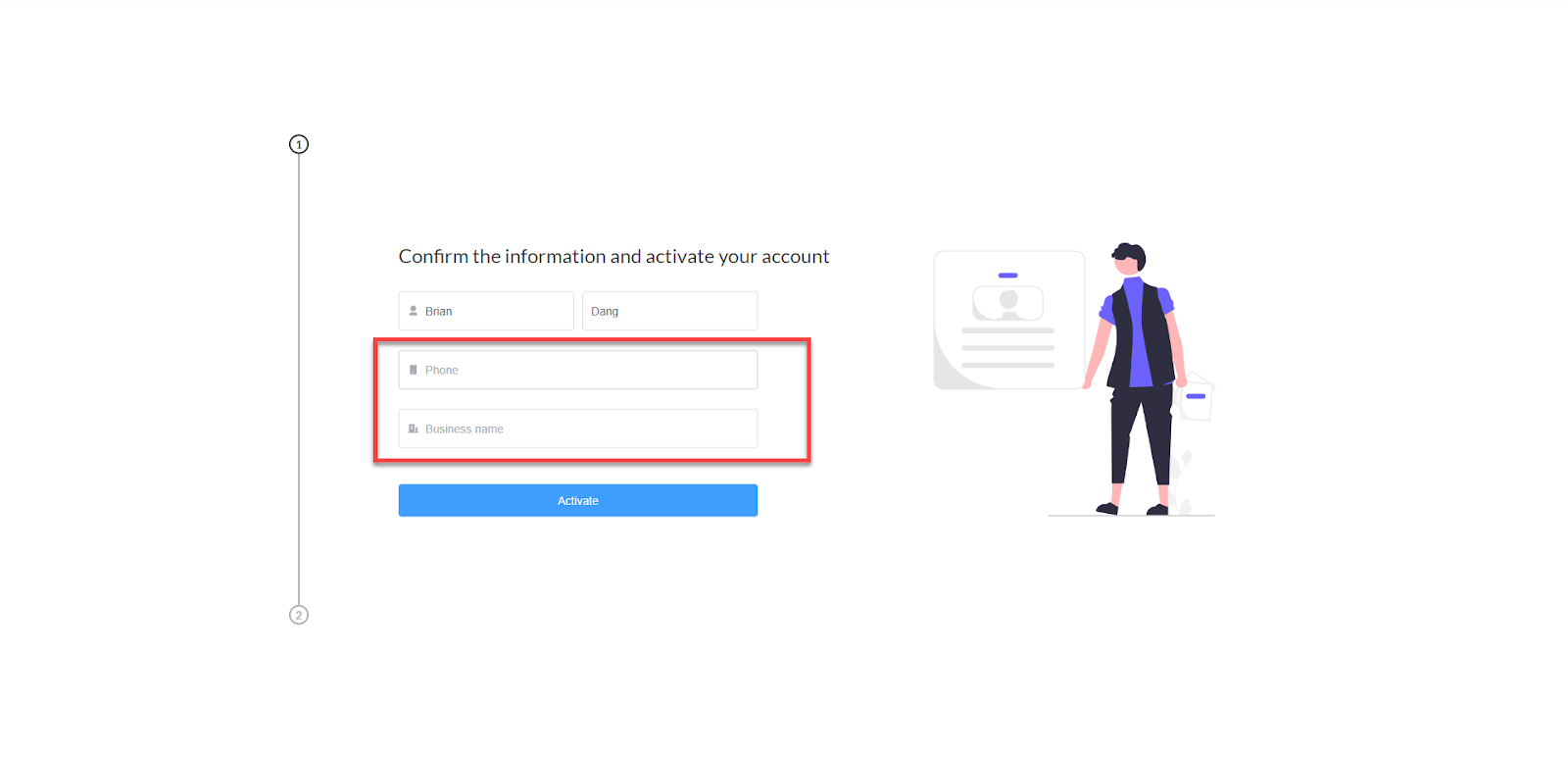Image resolution: width=1568 pixels, height=759 pixels.
Task: Click the shopping bag held by the figure
Action: coord(1196,397)
